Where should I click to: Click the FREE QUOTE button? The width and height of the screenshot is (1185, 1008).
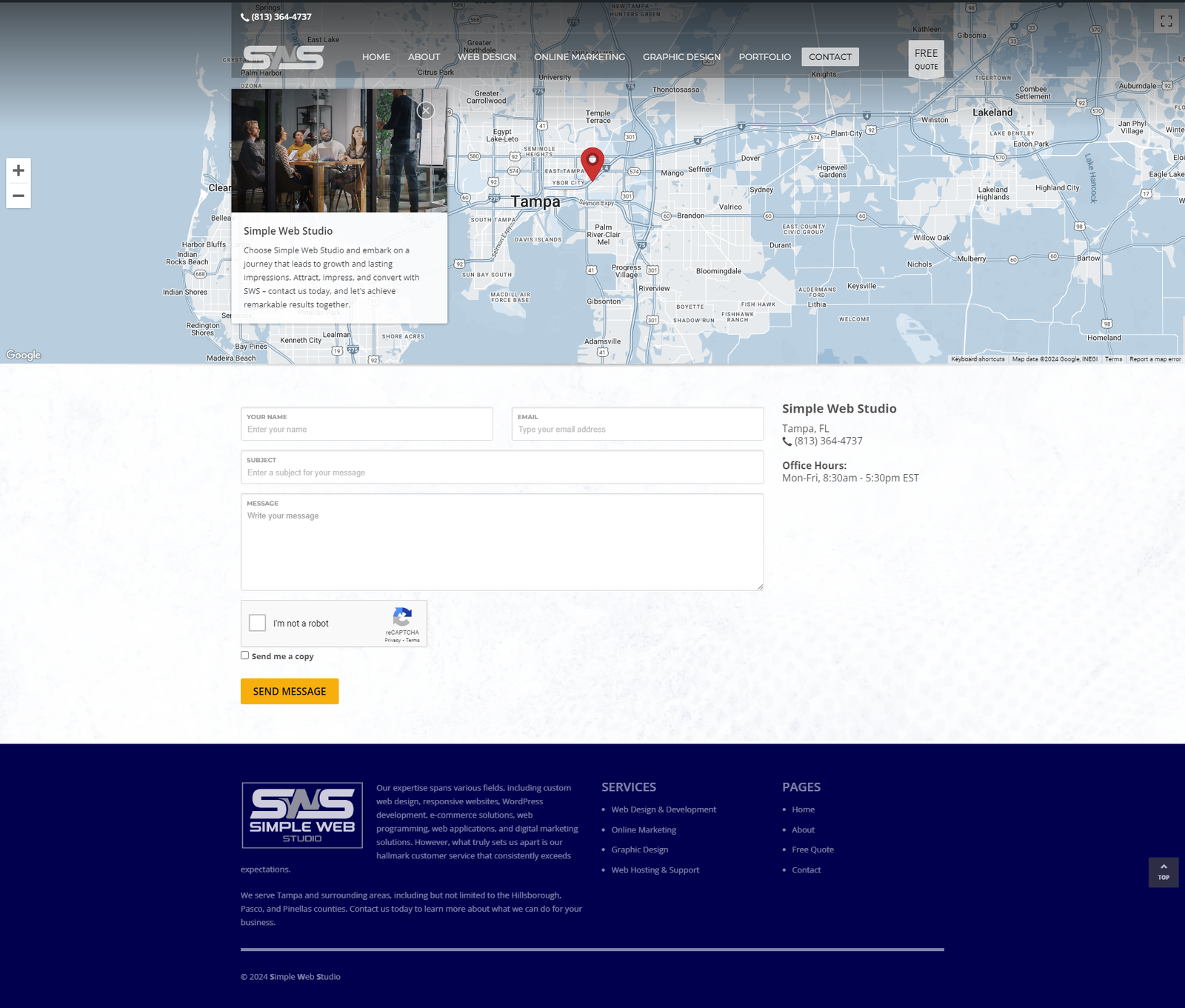(x=927, y=59)
